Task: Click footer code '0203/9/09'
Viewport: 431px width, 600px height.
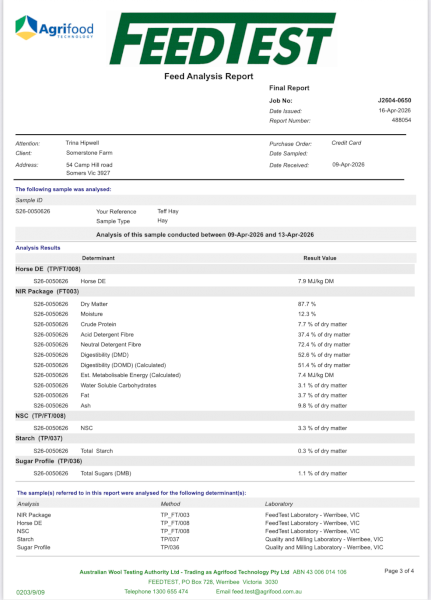Action: (x=30, y=592)
